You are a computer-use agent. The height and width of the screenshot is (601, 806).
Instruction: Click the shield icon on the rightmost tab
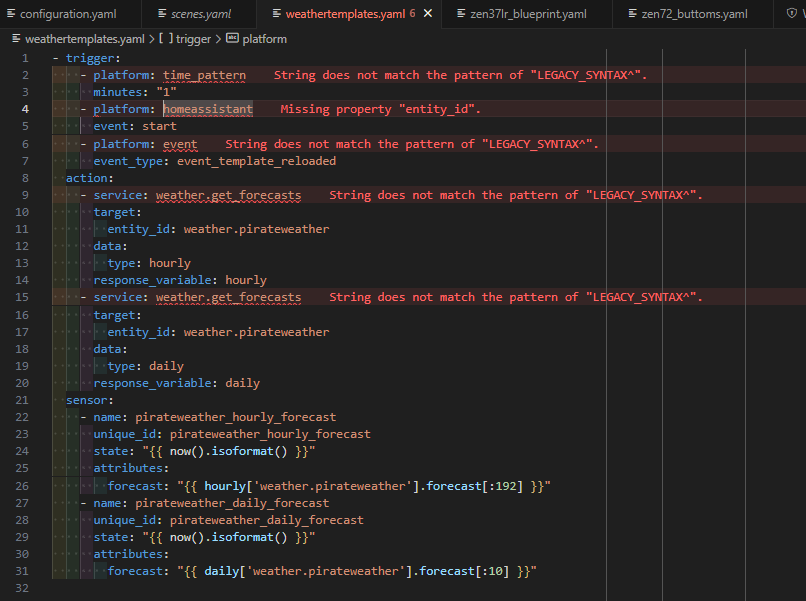pyautogui.click(x=792, y=13)
